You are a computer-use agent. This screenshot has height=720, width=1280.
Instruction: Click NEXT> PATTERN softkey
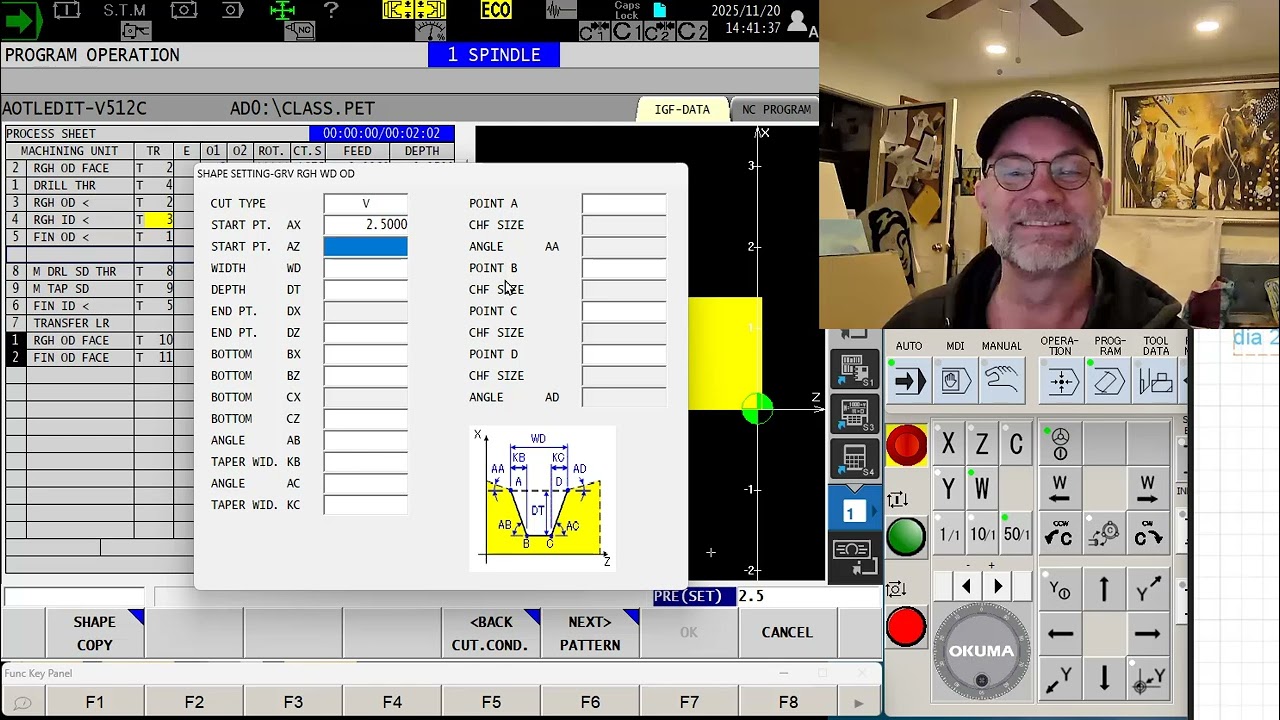tap(589, 633)
